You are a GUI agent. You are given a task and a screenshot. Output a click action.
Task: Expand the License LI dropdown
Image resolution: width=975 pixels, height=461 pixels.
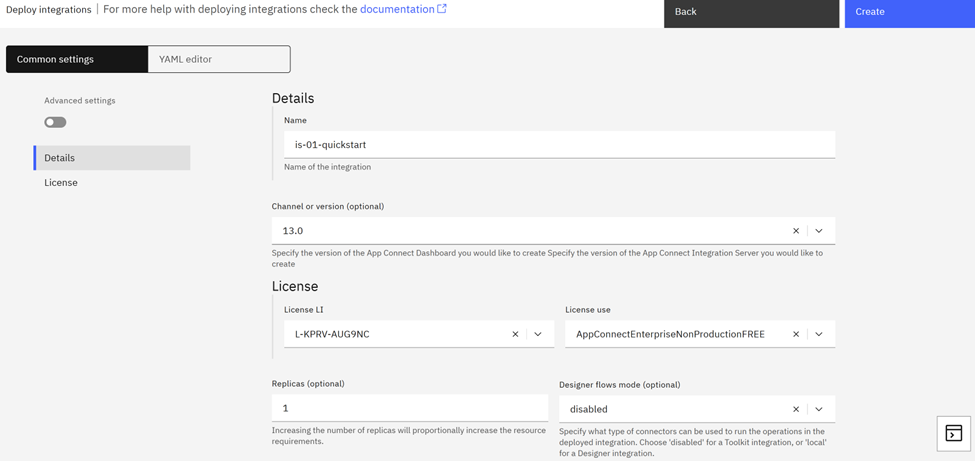point(538,334)
